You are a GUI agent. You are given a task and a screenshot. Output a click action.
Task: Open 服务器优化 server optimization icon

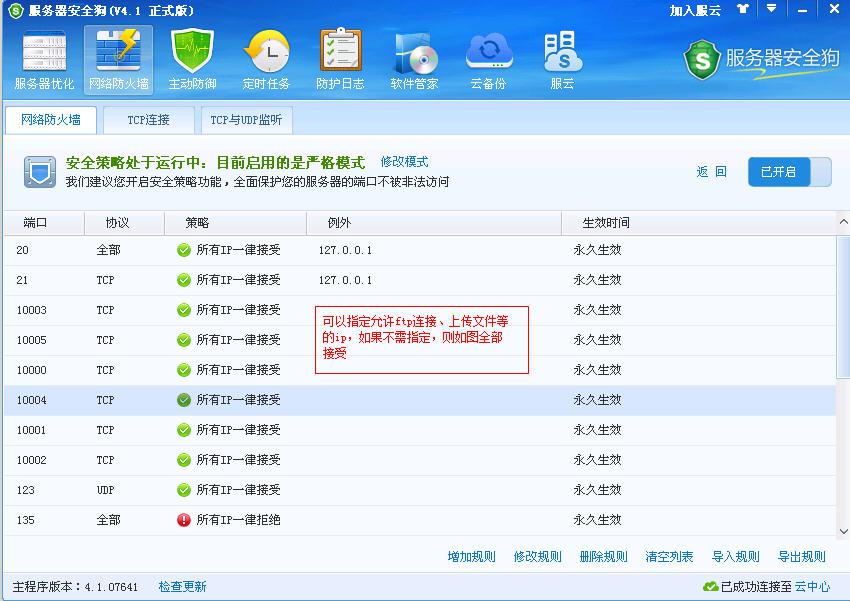pos(44,60)
